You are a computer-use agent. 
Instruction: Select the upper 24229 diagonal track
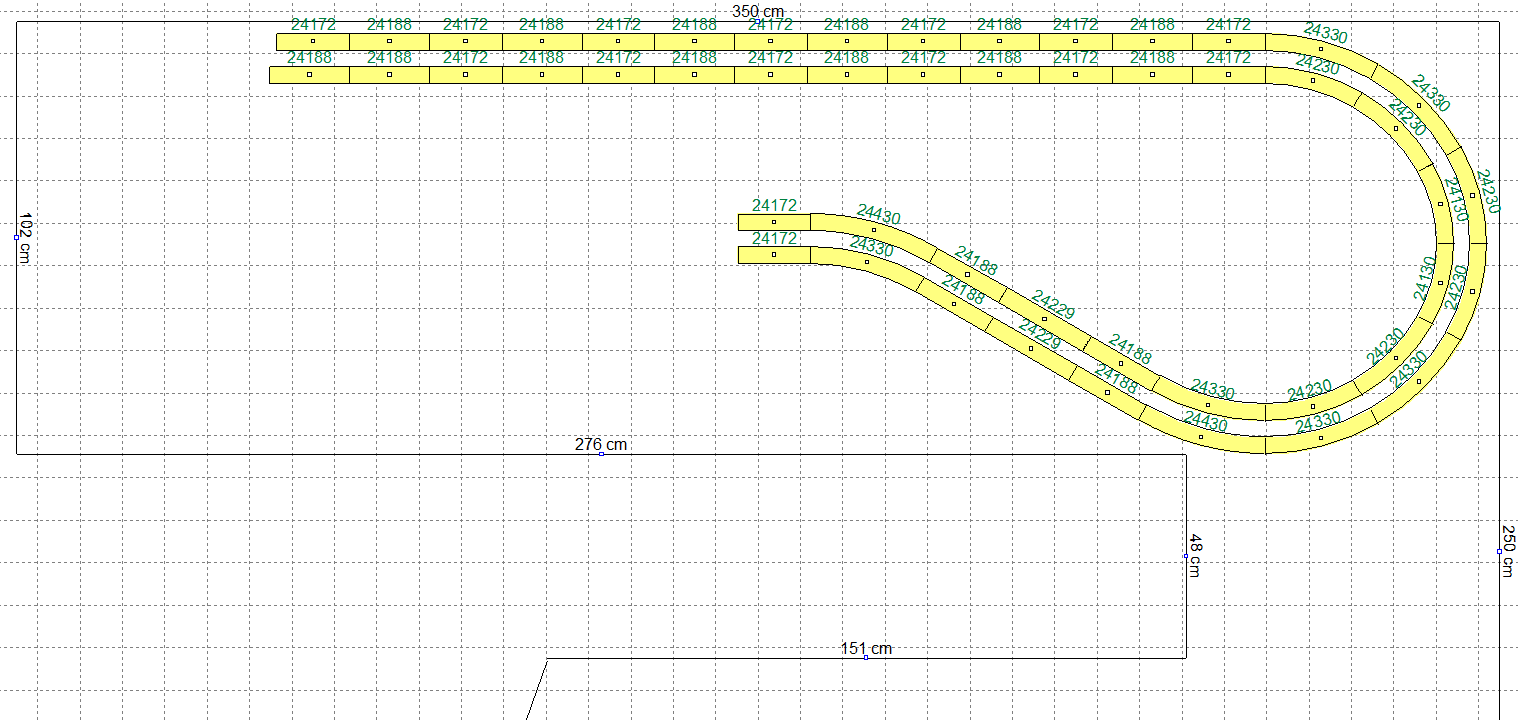[1044, 319]
